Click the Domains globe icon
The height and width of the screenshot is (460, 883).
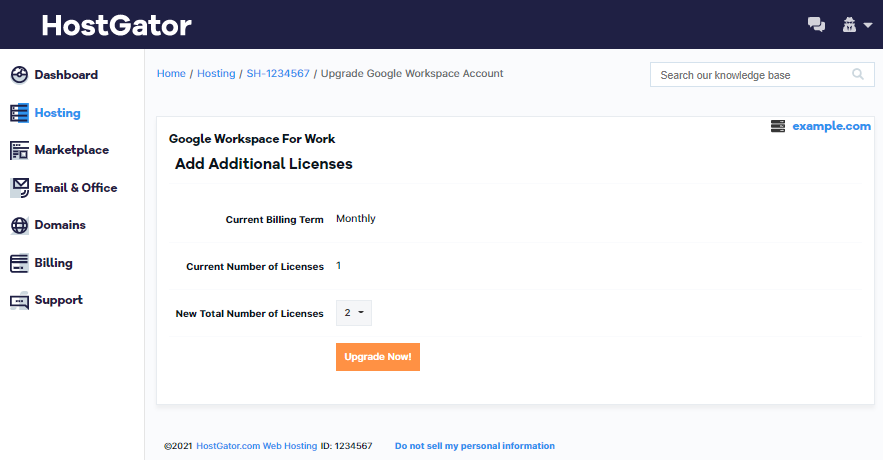point(19,225)
